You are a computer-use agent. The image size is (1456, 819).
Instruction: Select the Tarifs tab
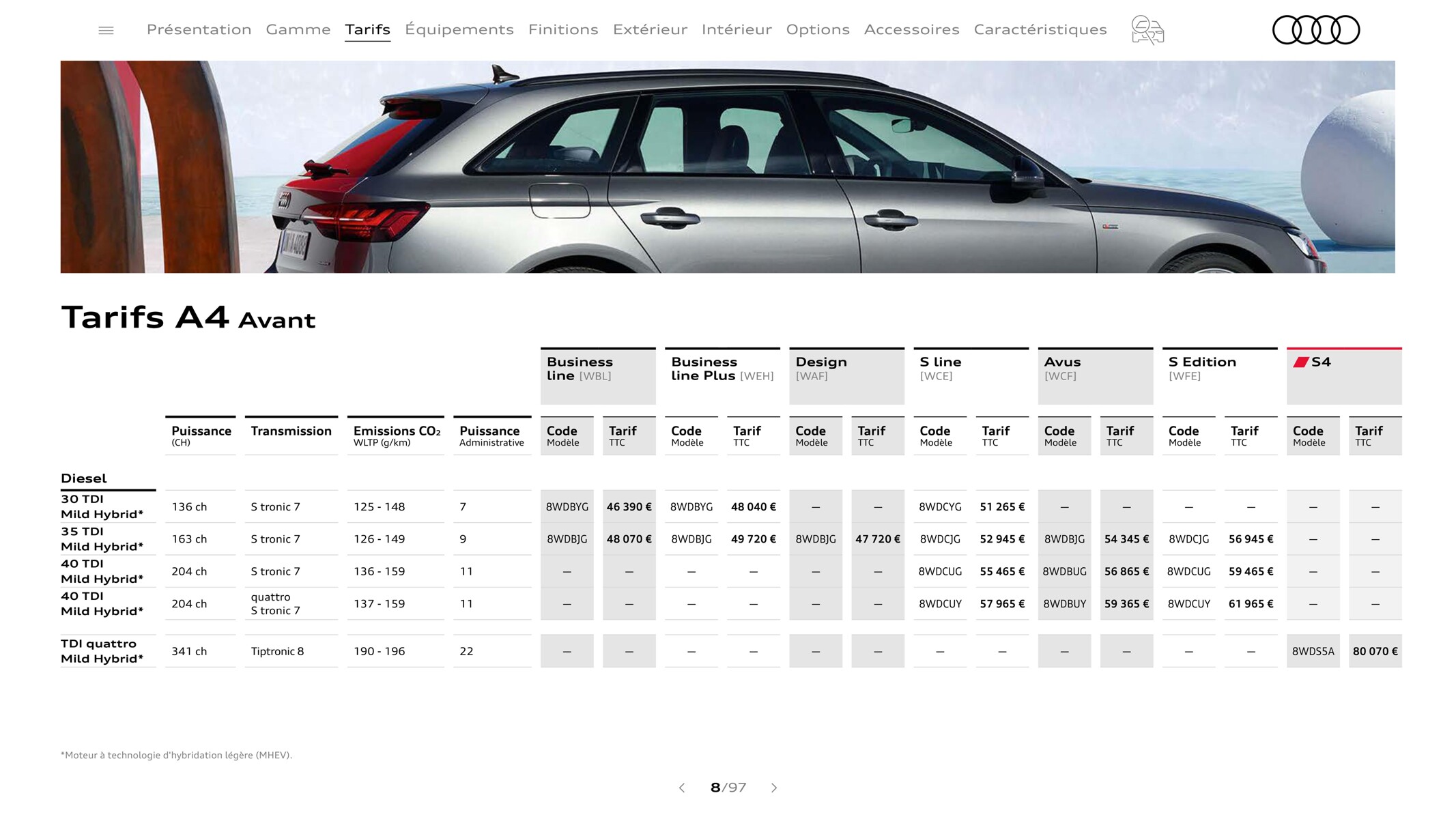[367, 29]
